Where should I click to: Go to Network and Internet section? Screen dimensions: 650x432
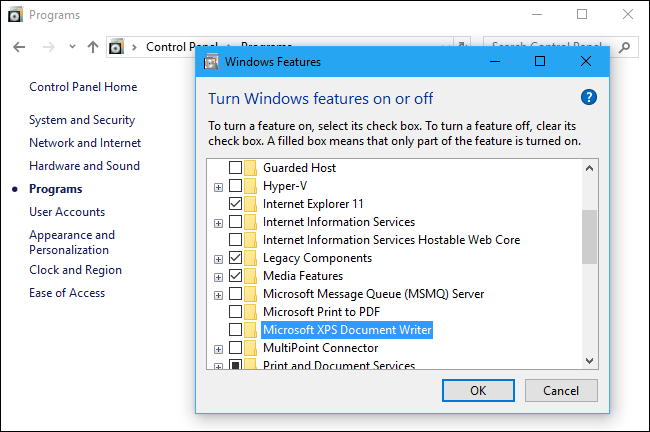pyautogui.click(x=85, y=143)
